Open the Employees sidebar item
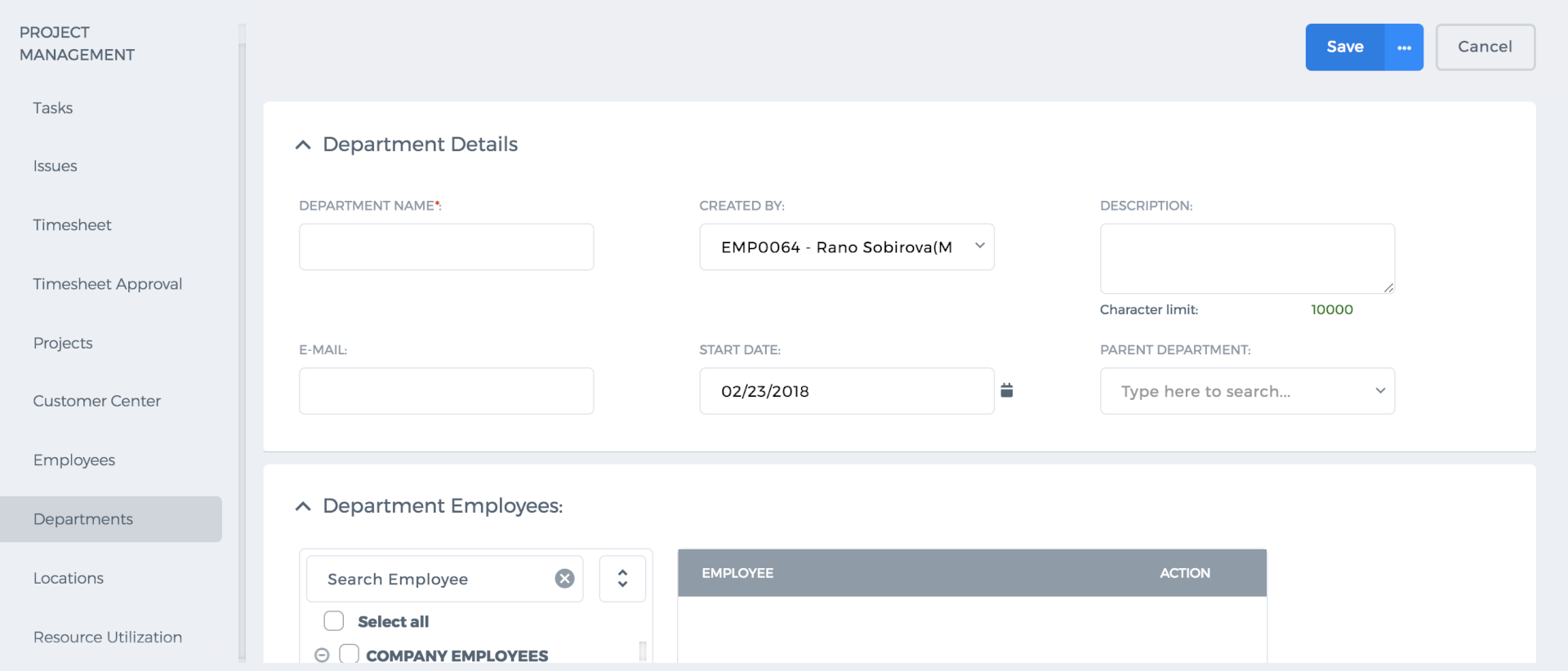This screenshot has height=671, width=1568. (74, 460)
